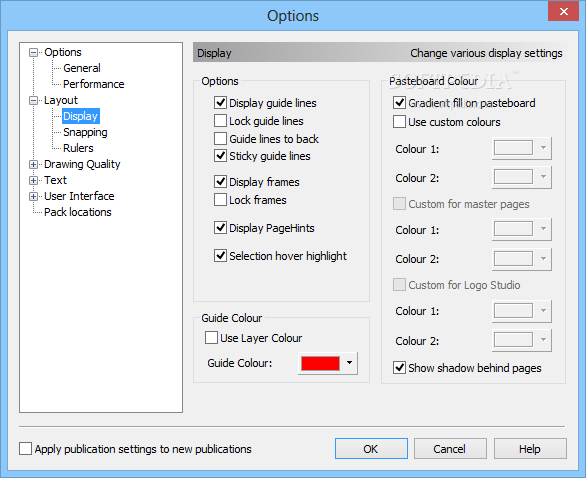The height and width of the screenshot is (478, 586).
Task: Toggle Display PageHints checkbox
Action: tap(220, 228)
